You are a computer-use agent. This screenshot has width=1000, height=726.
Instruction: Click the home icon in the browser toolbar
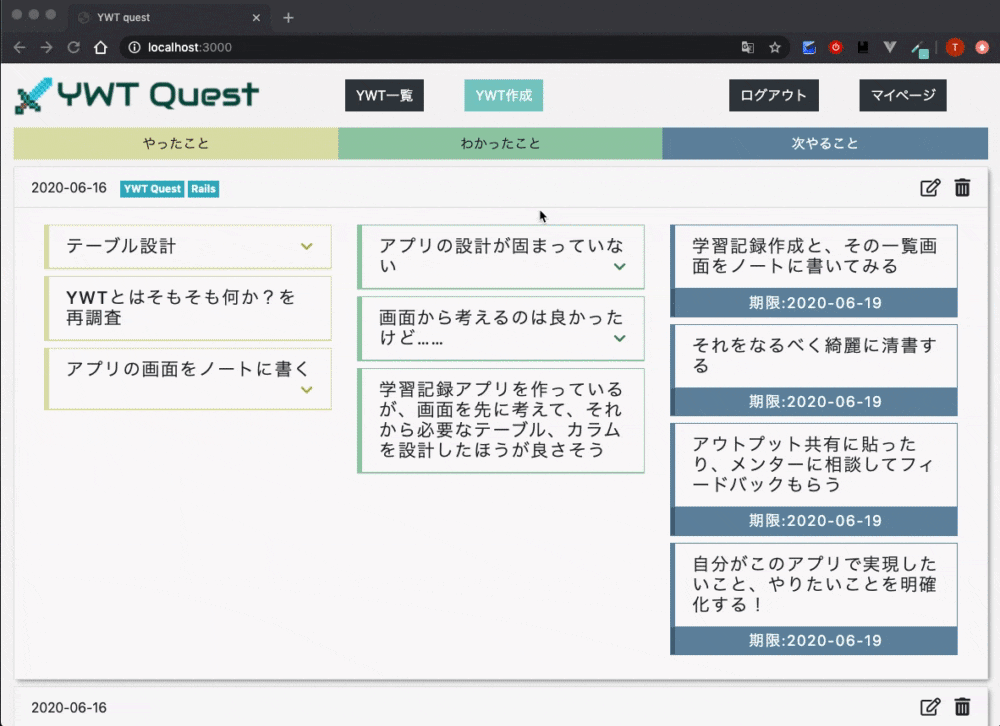[100, 47]
